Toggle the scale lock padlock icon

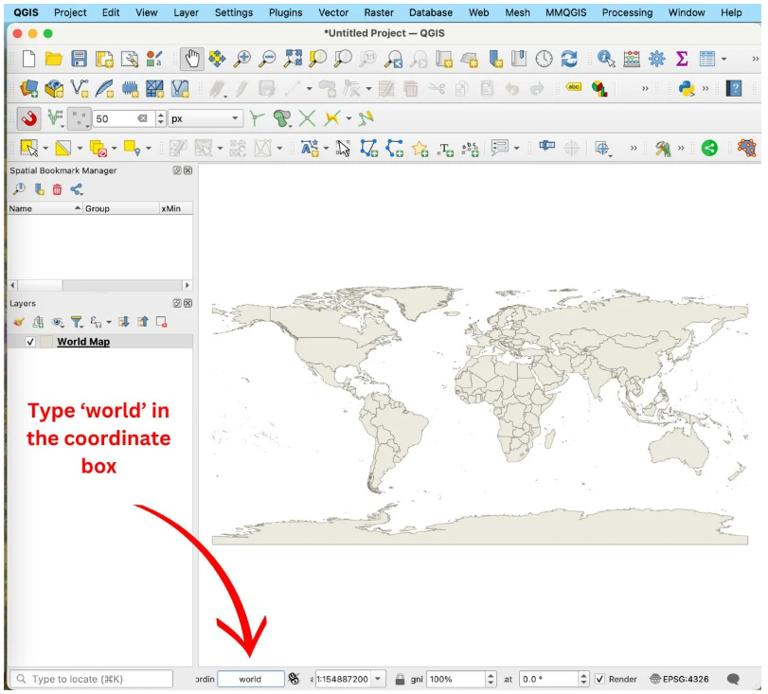point(400,679)
